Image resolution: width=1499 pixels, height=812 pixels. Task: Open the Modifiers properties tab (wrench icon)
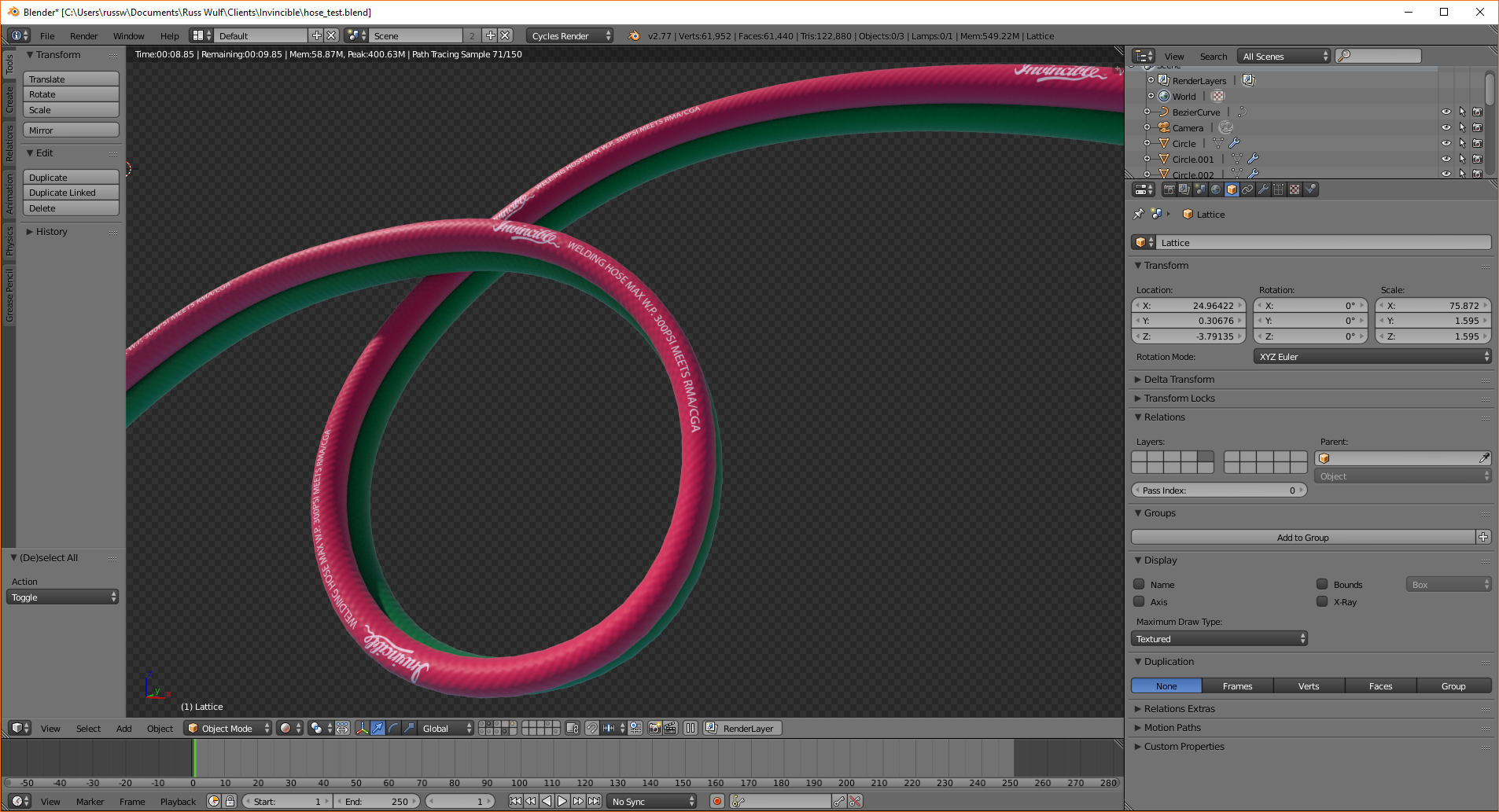[x=1263, y=189]
